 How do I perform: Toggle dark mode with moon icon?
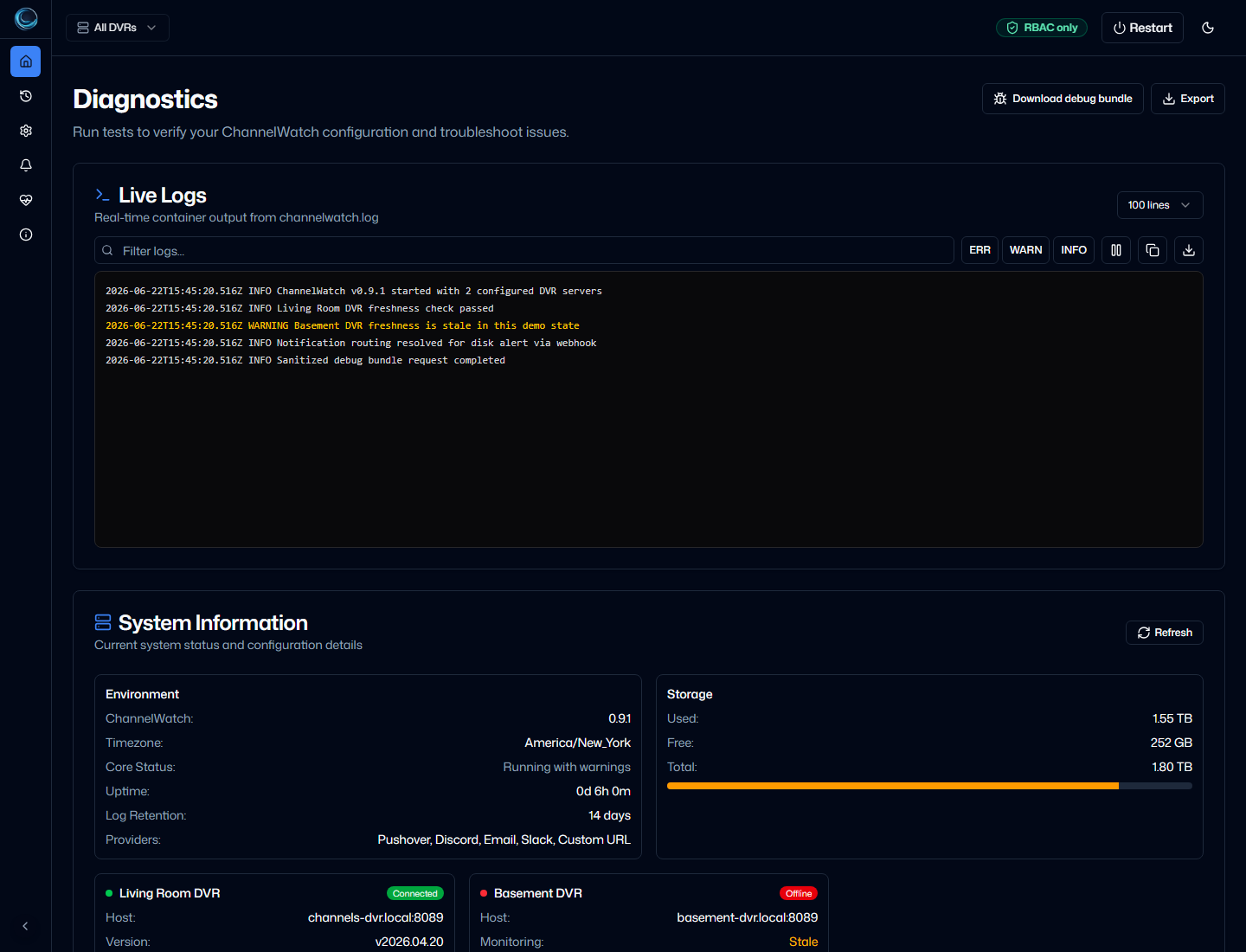coord(1208,28)
